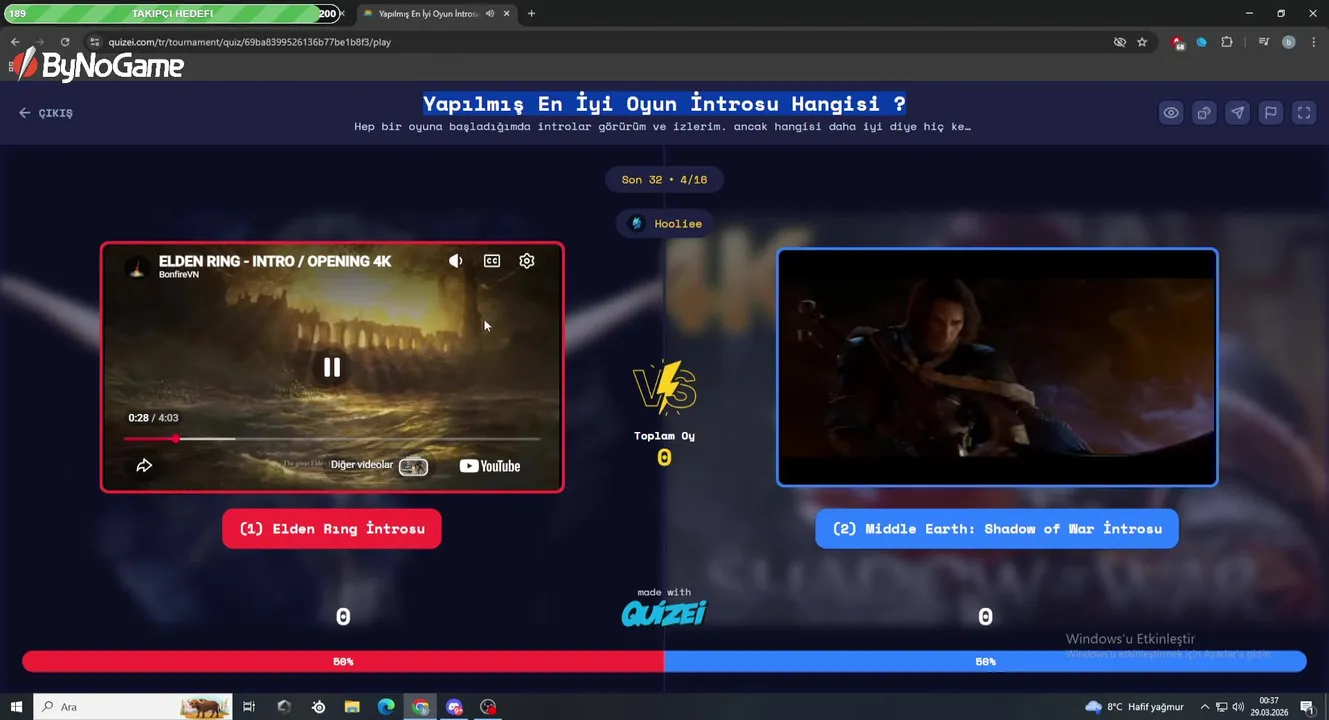
Task: Open the browser extensions puzzle icon
Action: tap(1227, 42)
